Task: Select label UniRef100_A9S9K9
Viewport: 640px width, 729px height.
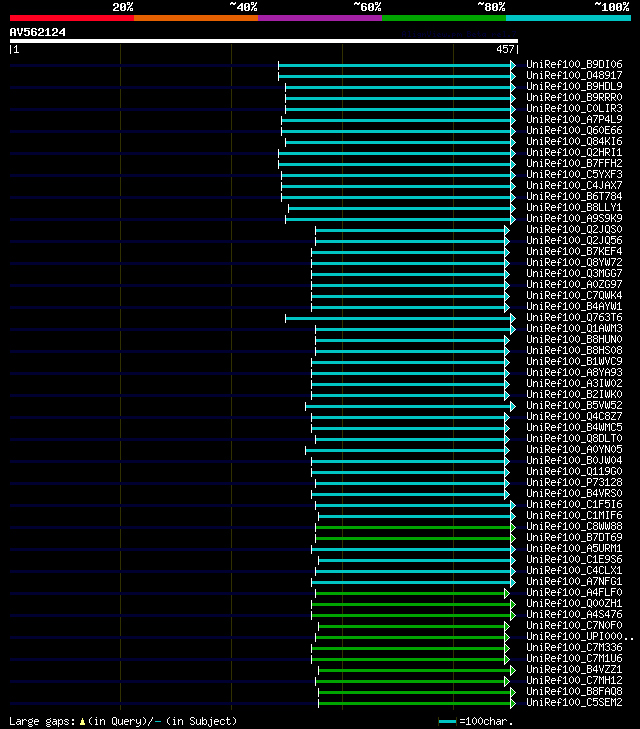Action: tap(574, 219)
